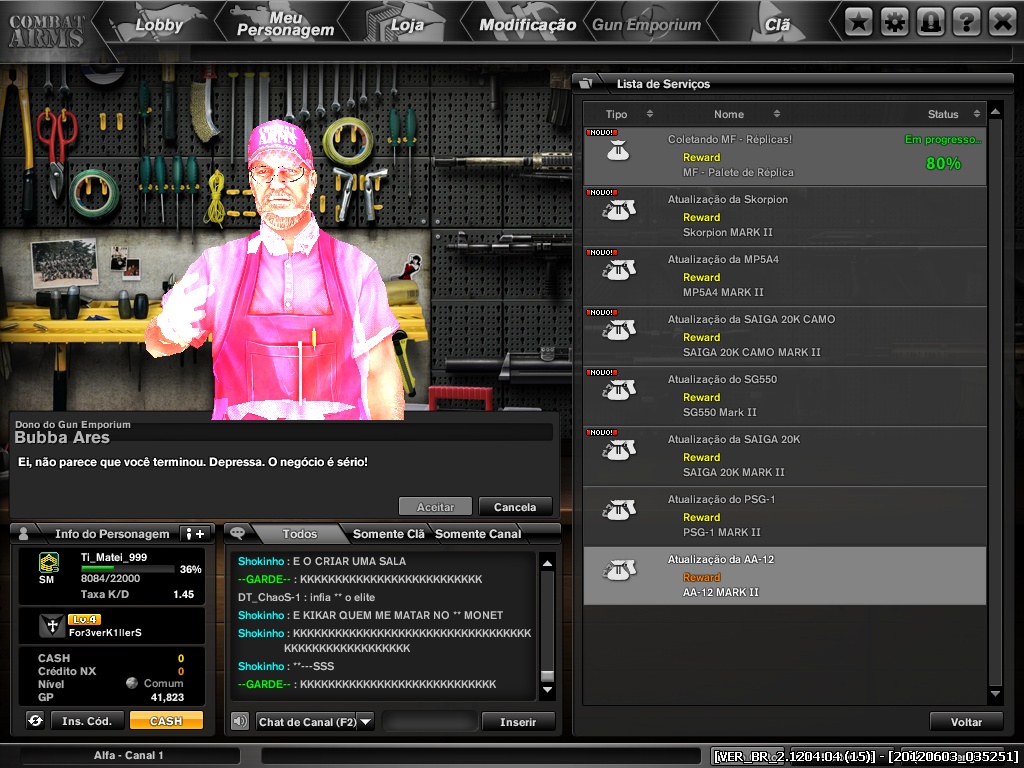The width and height of the screenshot is (1024, 768).
Task: Open the Clã tab
Action: (x=777, y=25)
